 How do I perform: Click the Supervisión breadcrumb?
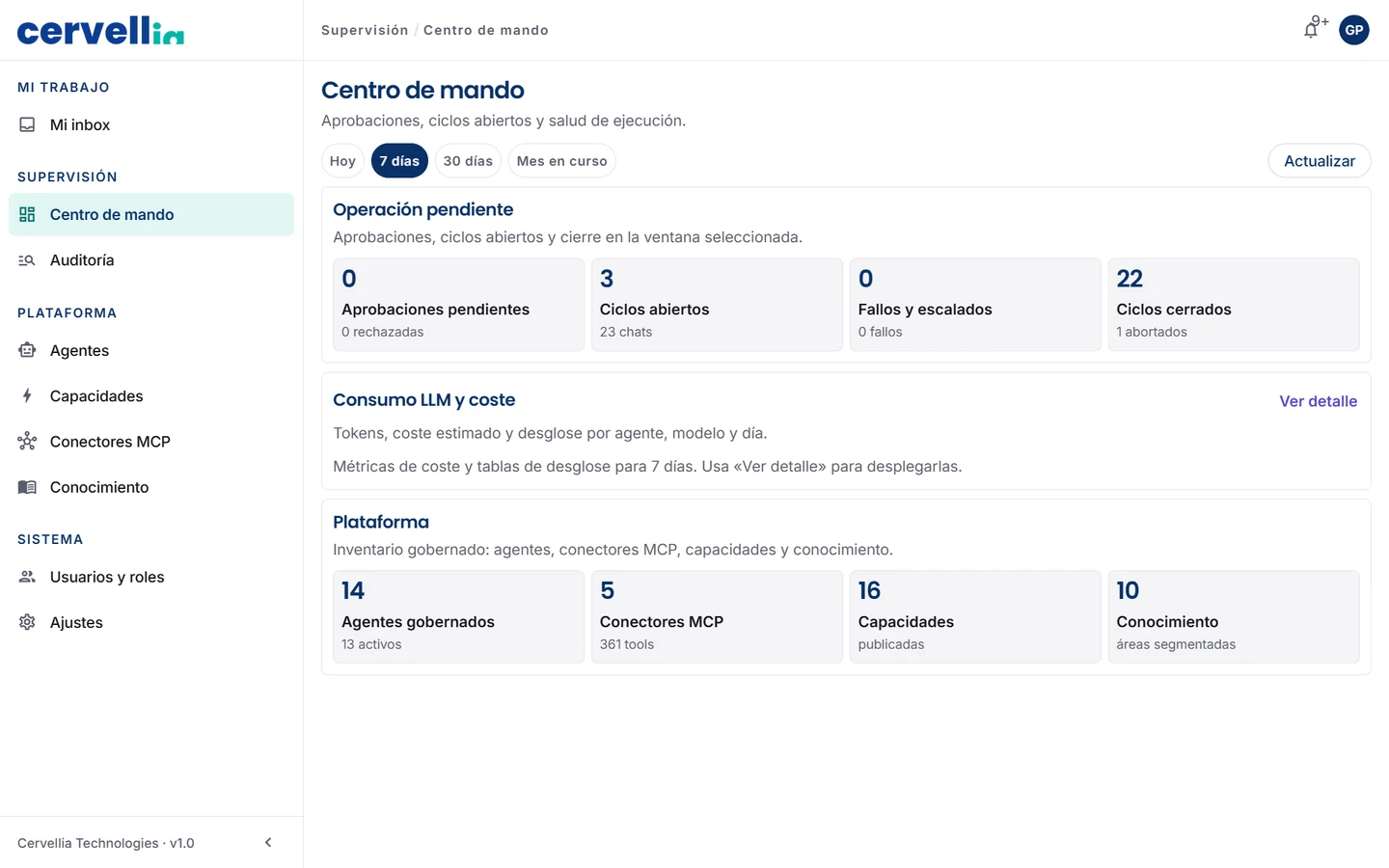pos(365,30)
